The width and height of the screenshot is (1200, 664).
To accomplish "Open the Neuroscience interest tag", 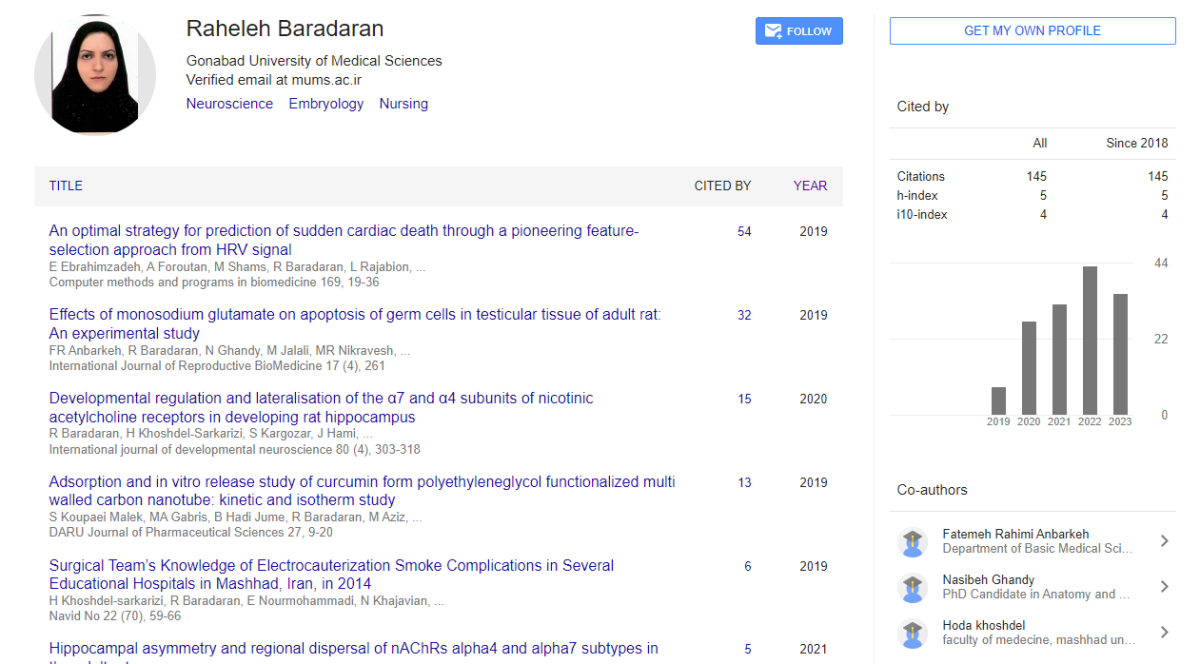I will [229, 104].
